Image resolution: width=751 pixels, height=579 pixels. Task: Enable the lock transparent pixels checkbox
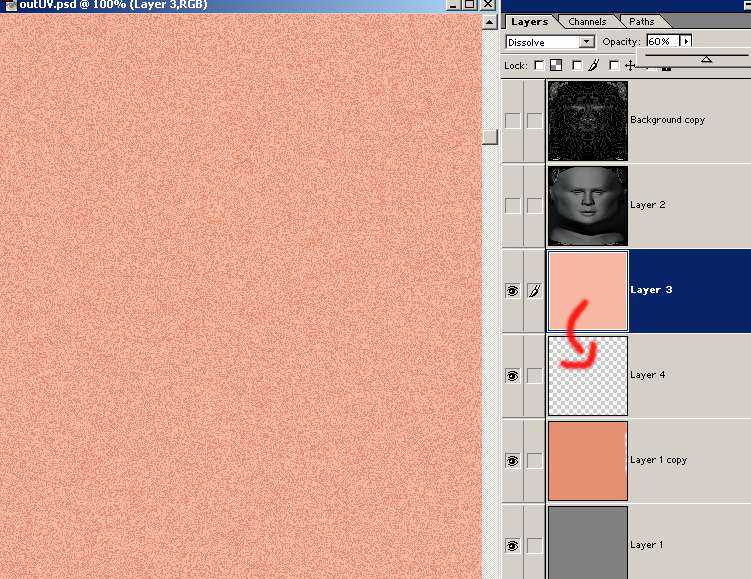(539, 66)
